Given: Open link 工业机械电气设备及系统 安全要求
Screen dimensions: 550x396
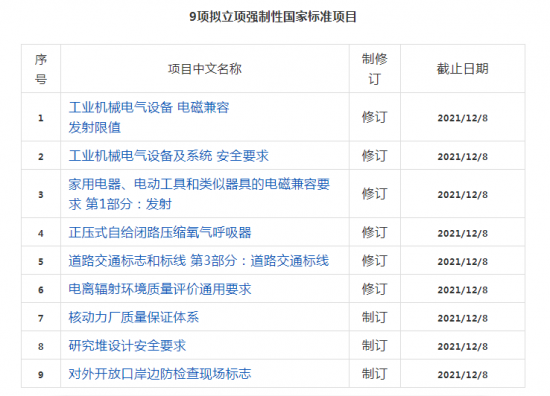Looking at the screenshot, I should point(169,156).
